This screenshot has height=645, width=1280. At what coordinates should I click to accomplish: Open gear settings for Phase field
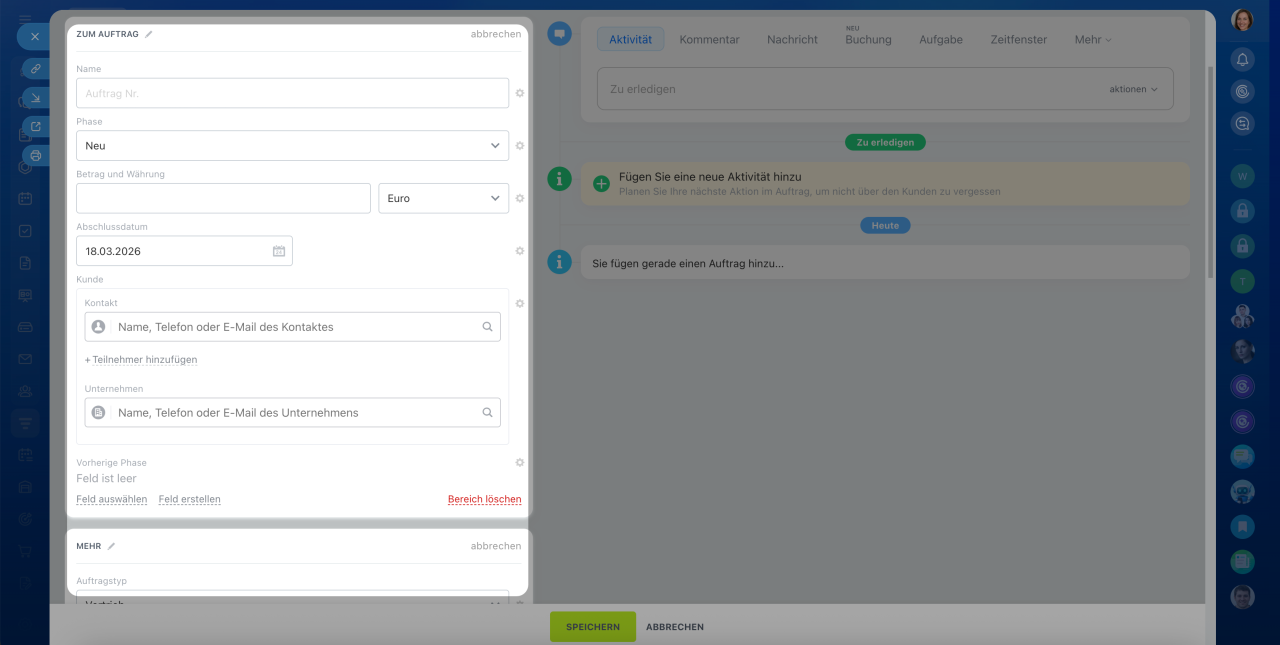point(520,146)
